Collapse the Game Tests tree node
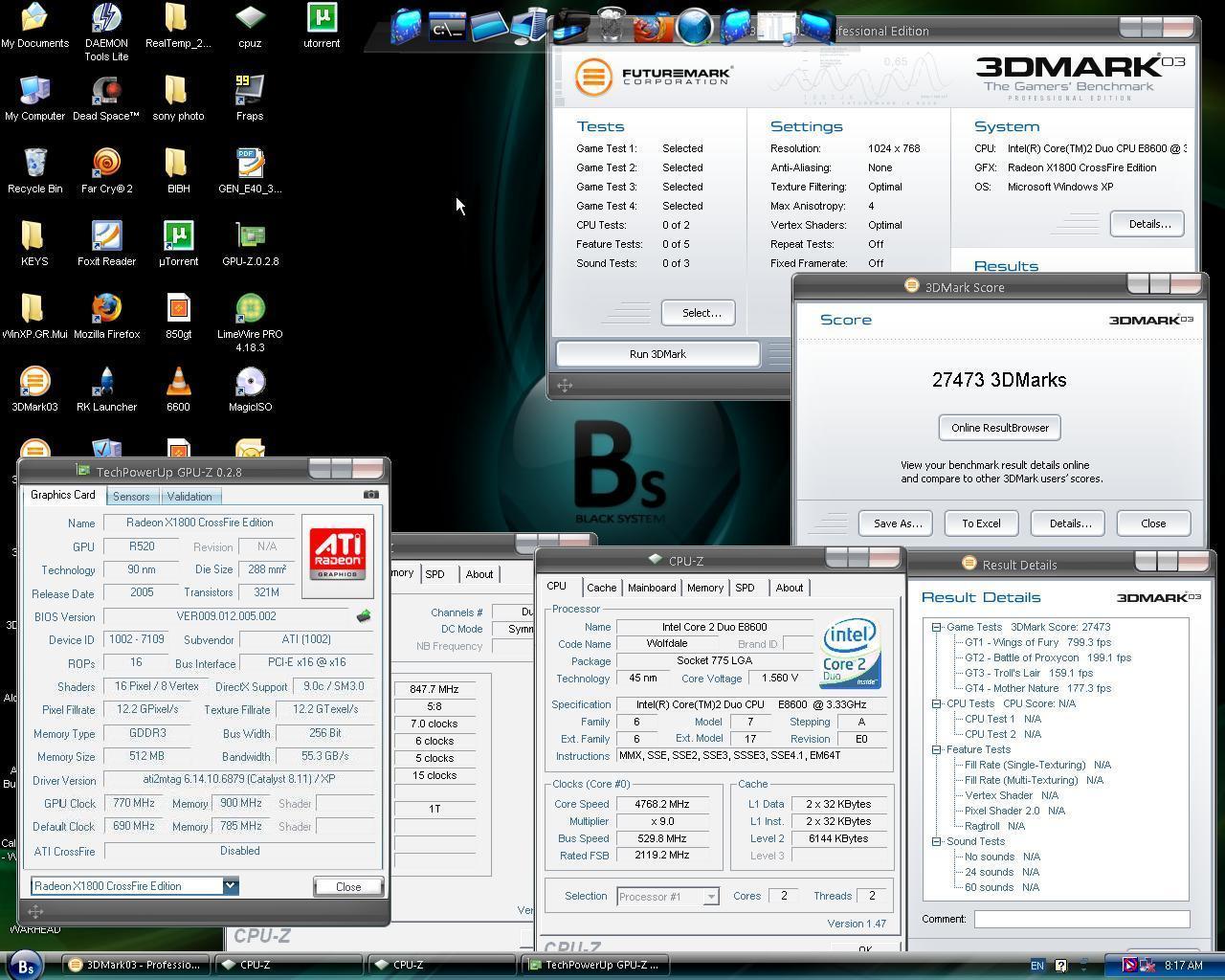The height and width of the screenshot is (980, 1225). pos(937,627)
